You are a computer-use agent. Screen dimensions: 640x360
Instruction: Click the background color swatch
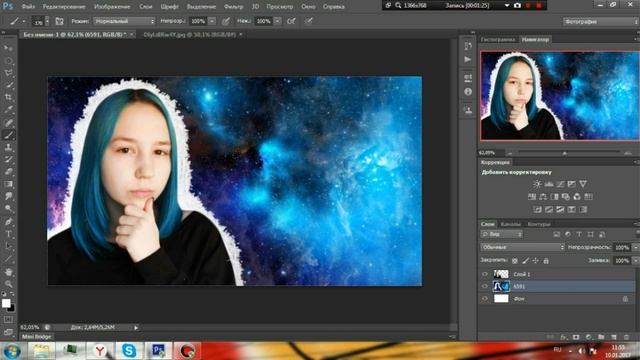[x=11, y=308]
